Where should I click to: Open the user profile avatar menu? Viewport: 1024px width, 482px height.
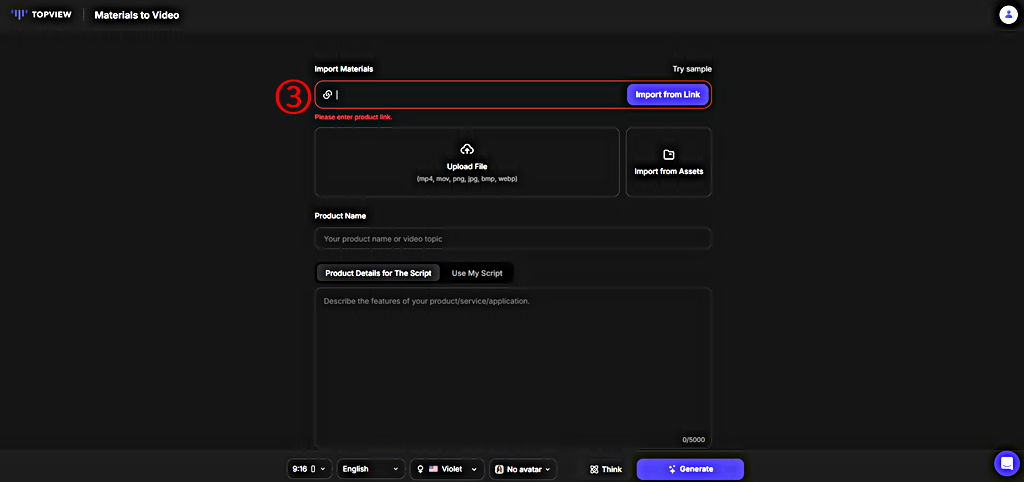pos(1006,14)
